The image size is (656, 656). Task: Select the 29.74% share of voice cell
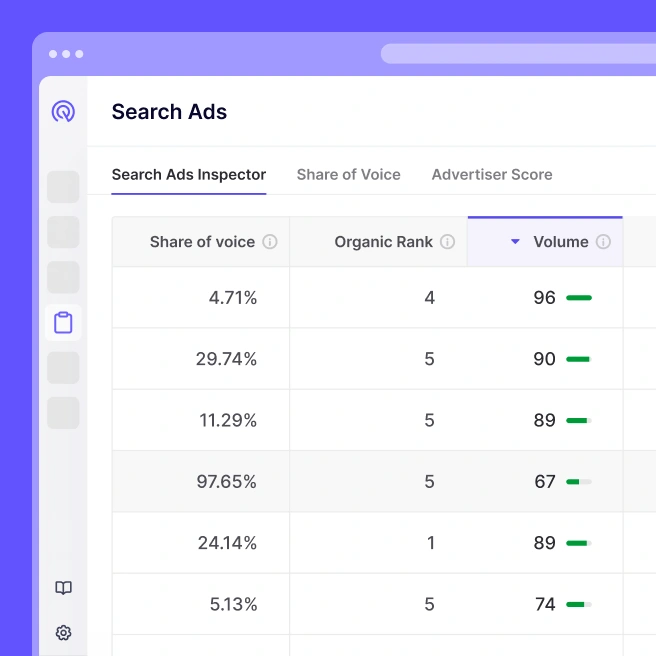(201, 359)
